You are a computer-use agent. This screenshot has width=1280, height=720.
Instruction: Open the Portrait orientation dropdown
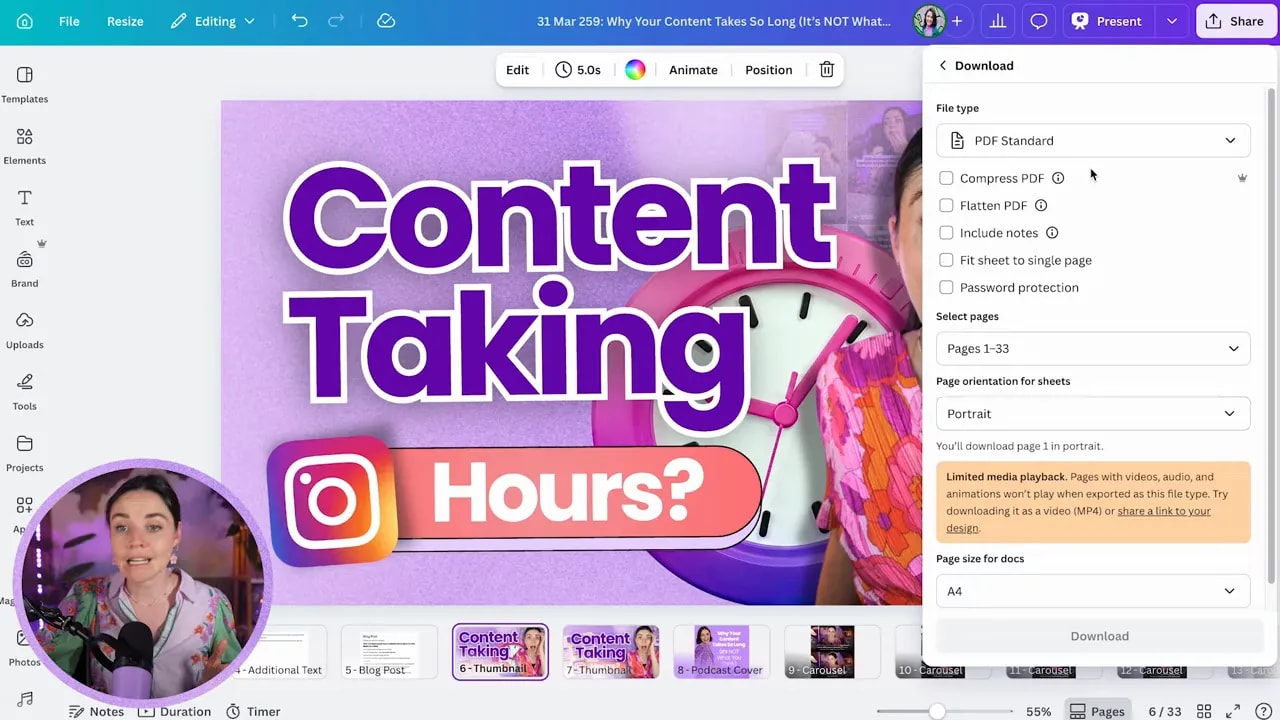pos(1093,413)
